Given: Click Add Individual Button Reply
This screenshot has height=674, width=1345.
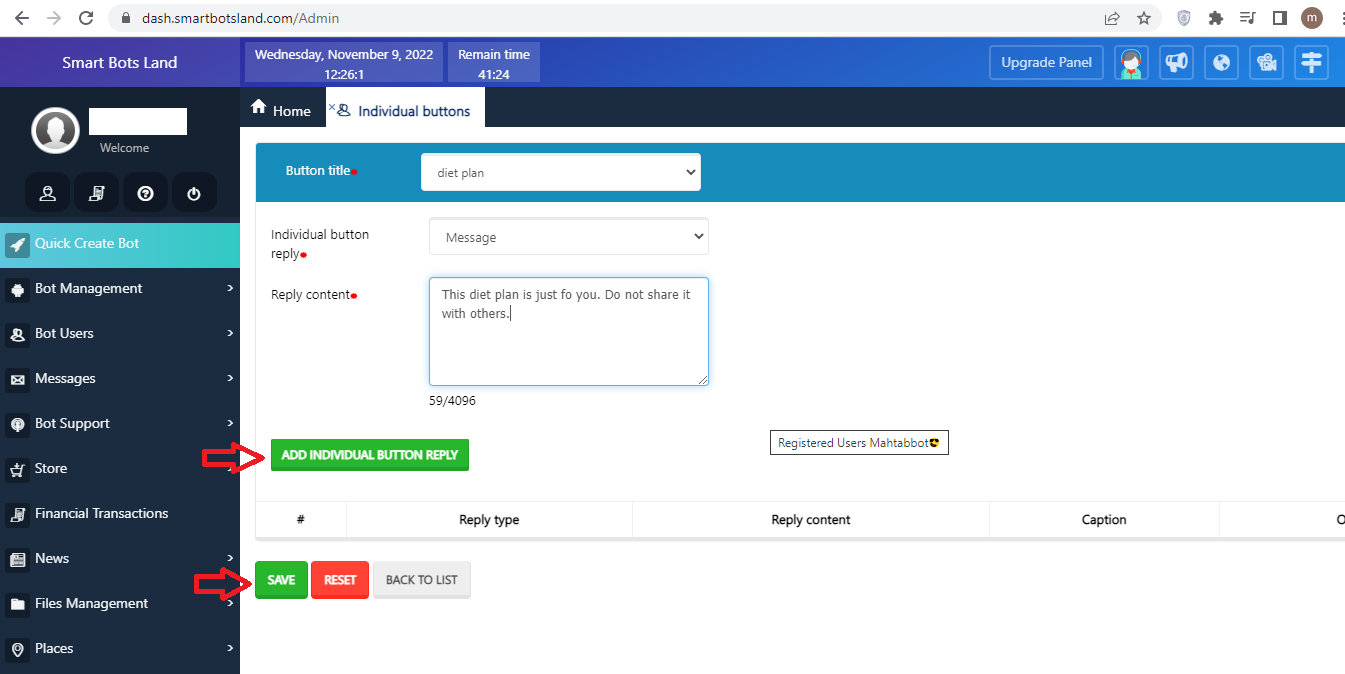Looking at the screenshot, I should pos(370,455).
